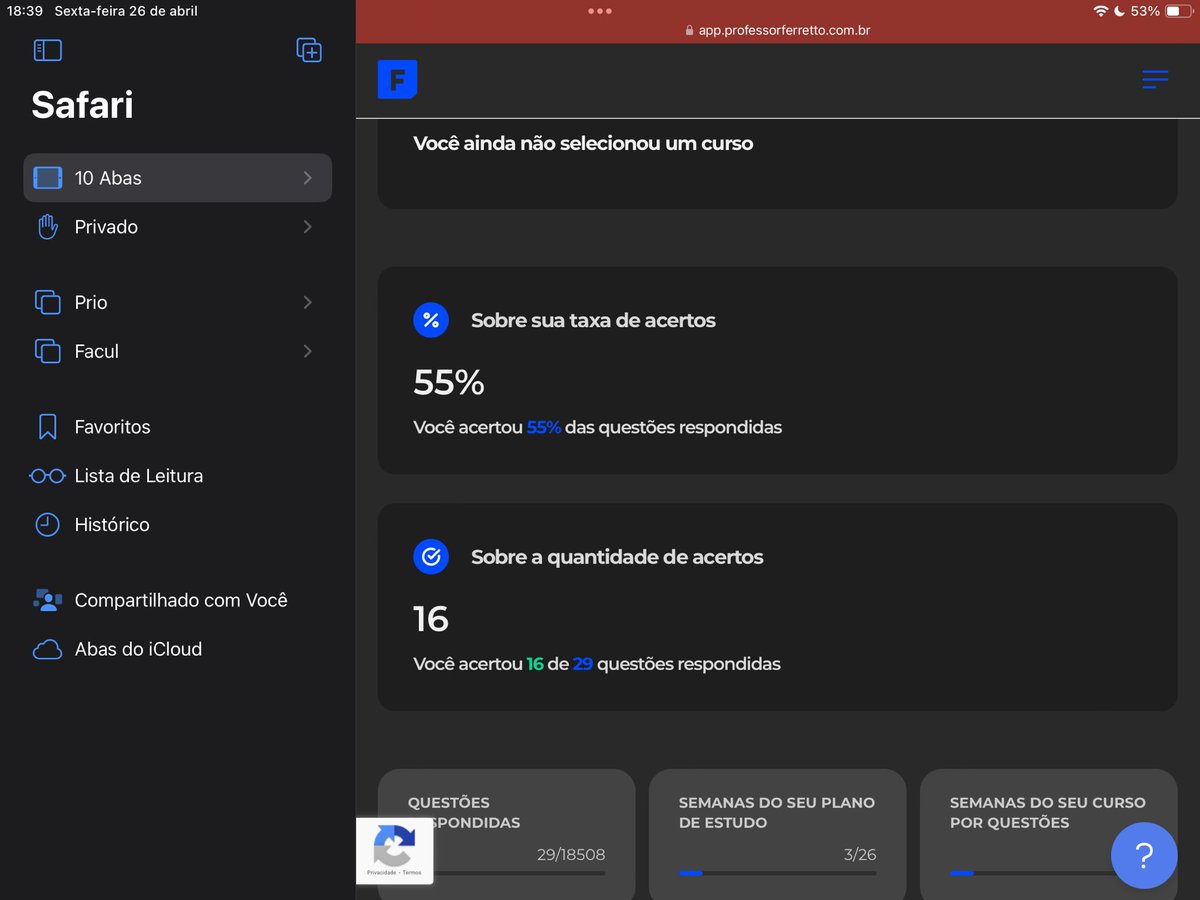
Task: Expand the Privado chevron
Action: pos(307,227)
